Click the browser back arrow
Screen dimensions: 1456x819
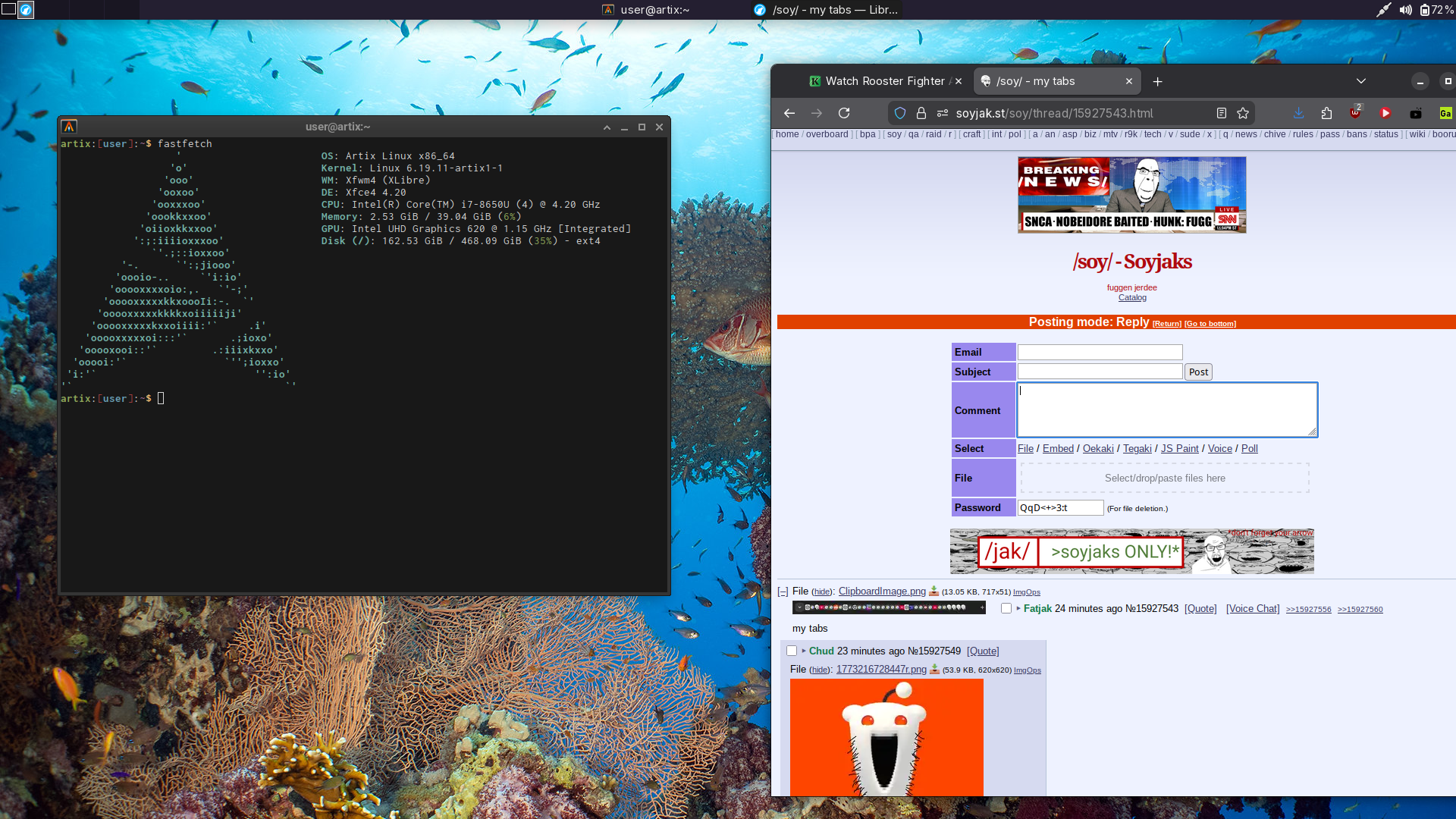789,113
